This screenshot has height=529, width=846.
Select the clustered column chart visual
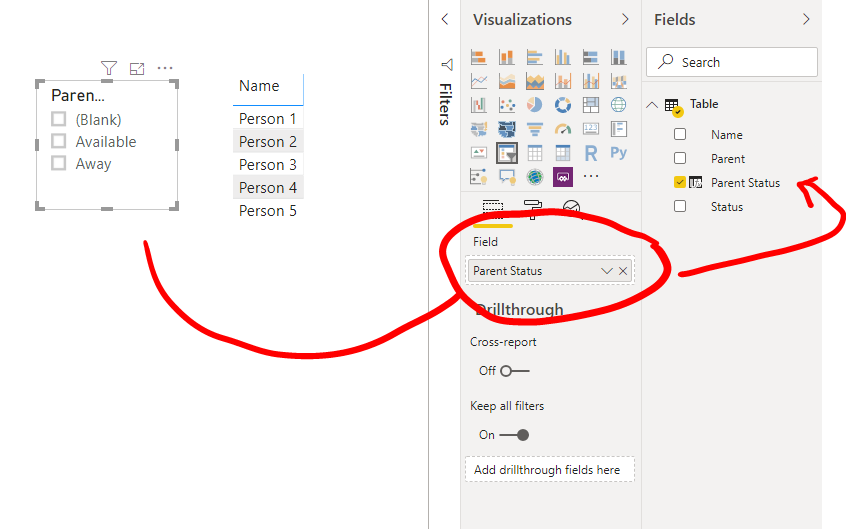pyautogui.click(x=563, y=57)
